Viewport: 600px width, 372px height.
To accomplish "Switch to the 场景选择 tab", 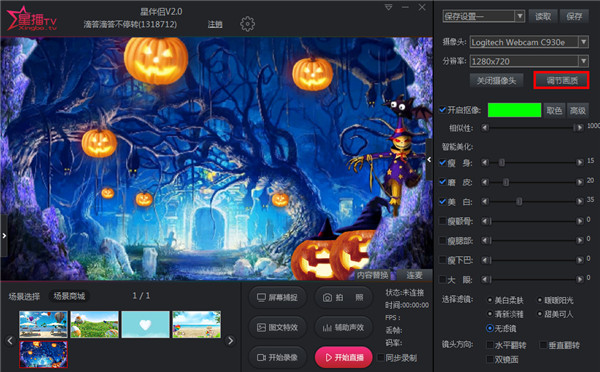I will (x=24, y=296).
